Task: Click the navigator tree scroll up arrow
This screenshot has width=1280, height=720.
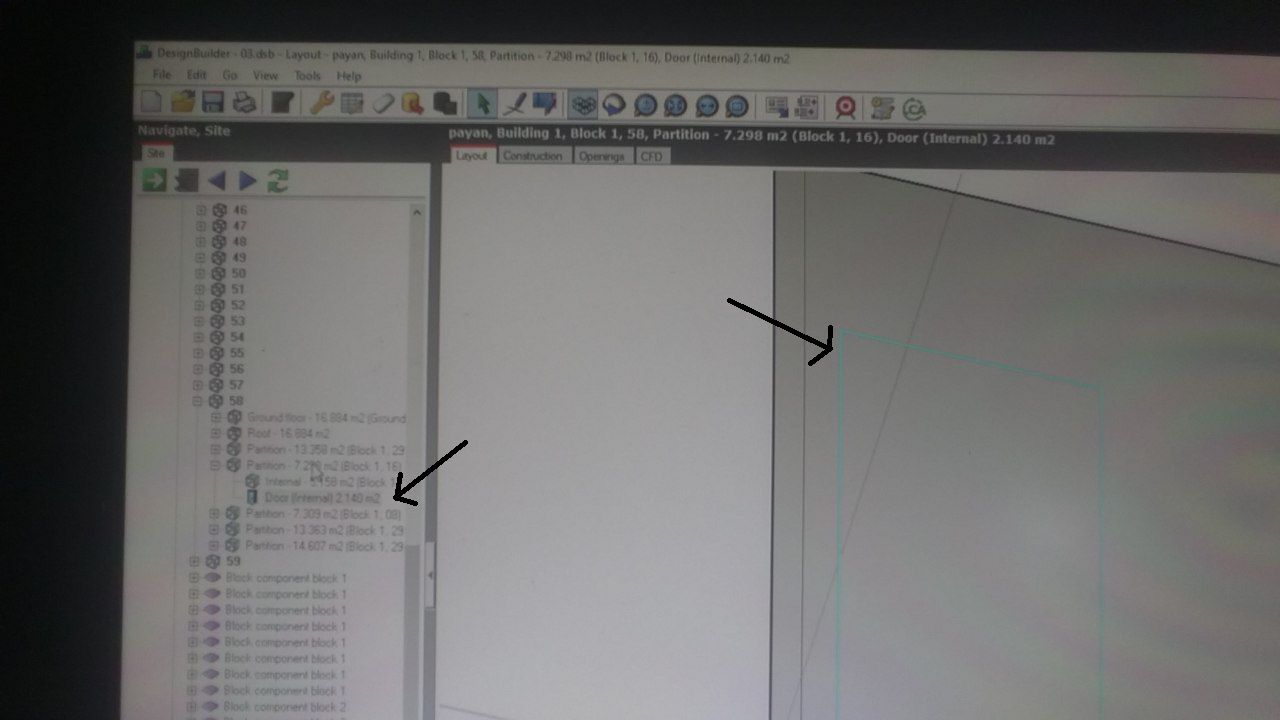Action: (417, 212)
